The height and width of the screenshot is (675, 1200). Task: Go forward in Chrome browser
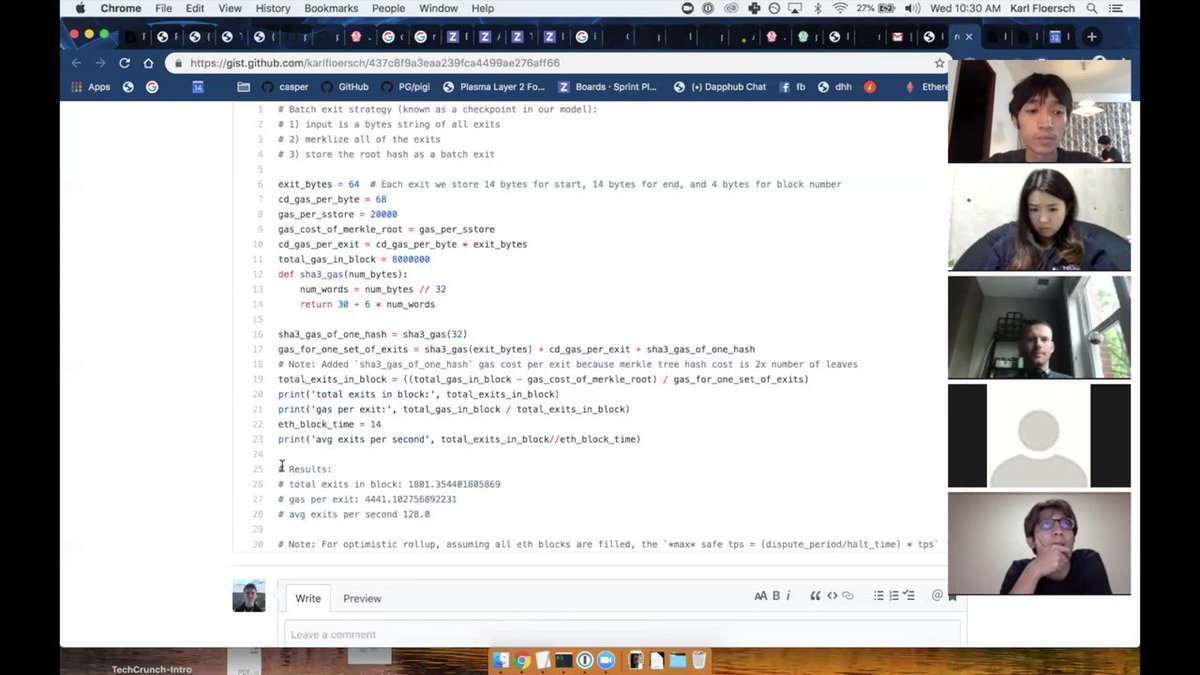click(100, 63)
